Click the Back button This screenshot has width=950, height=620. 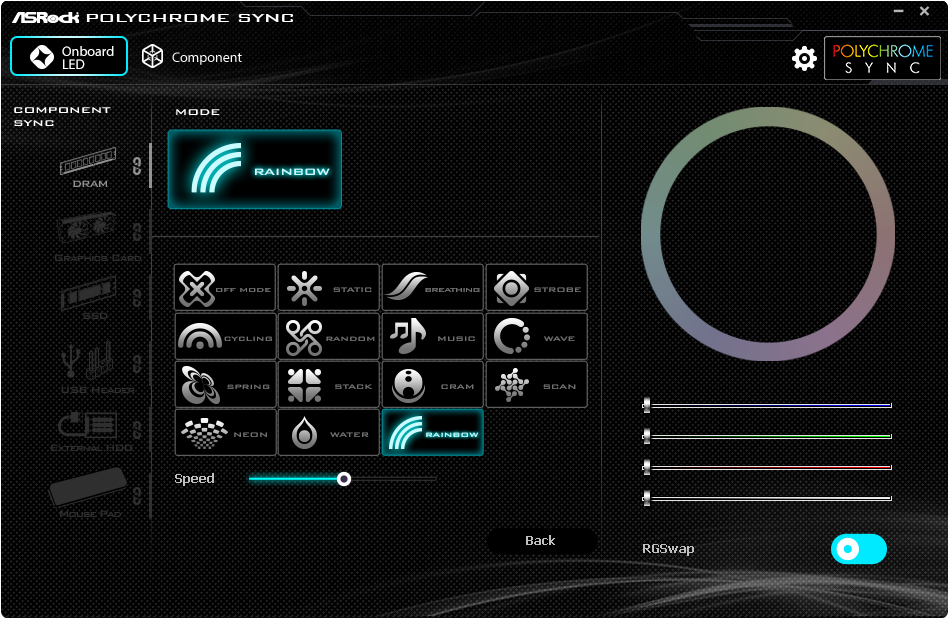540,541
